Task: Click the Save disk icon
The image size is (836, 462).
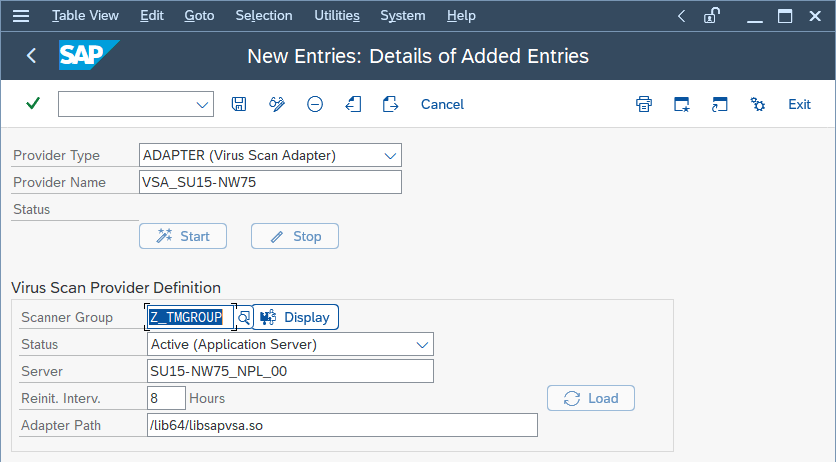Action: 239,104
